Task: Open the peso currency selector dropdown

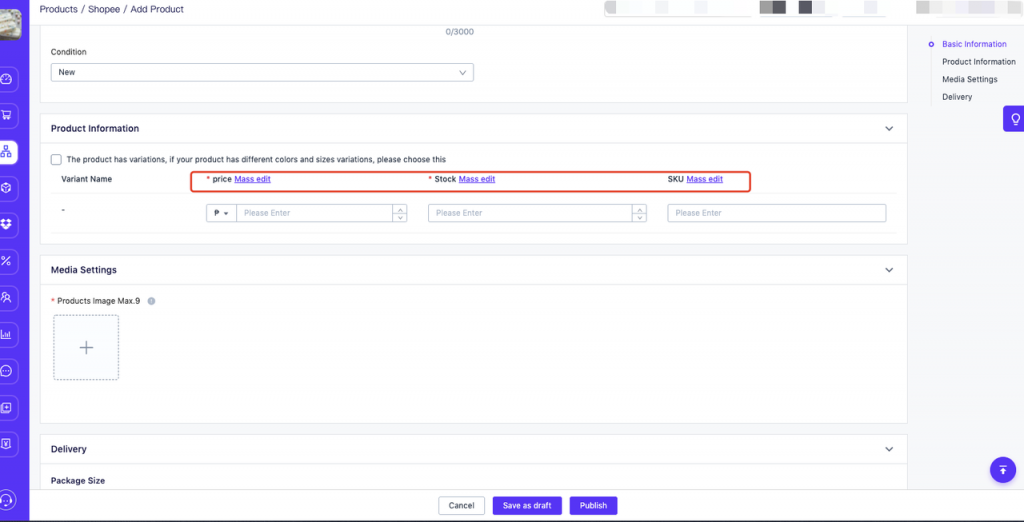Action: tap(221, 213)
